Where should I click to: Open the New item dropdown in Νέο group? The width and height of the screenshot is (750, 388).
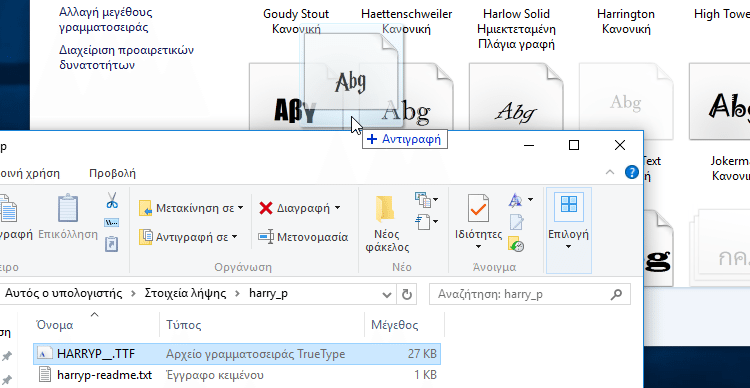click(426, 199)
